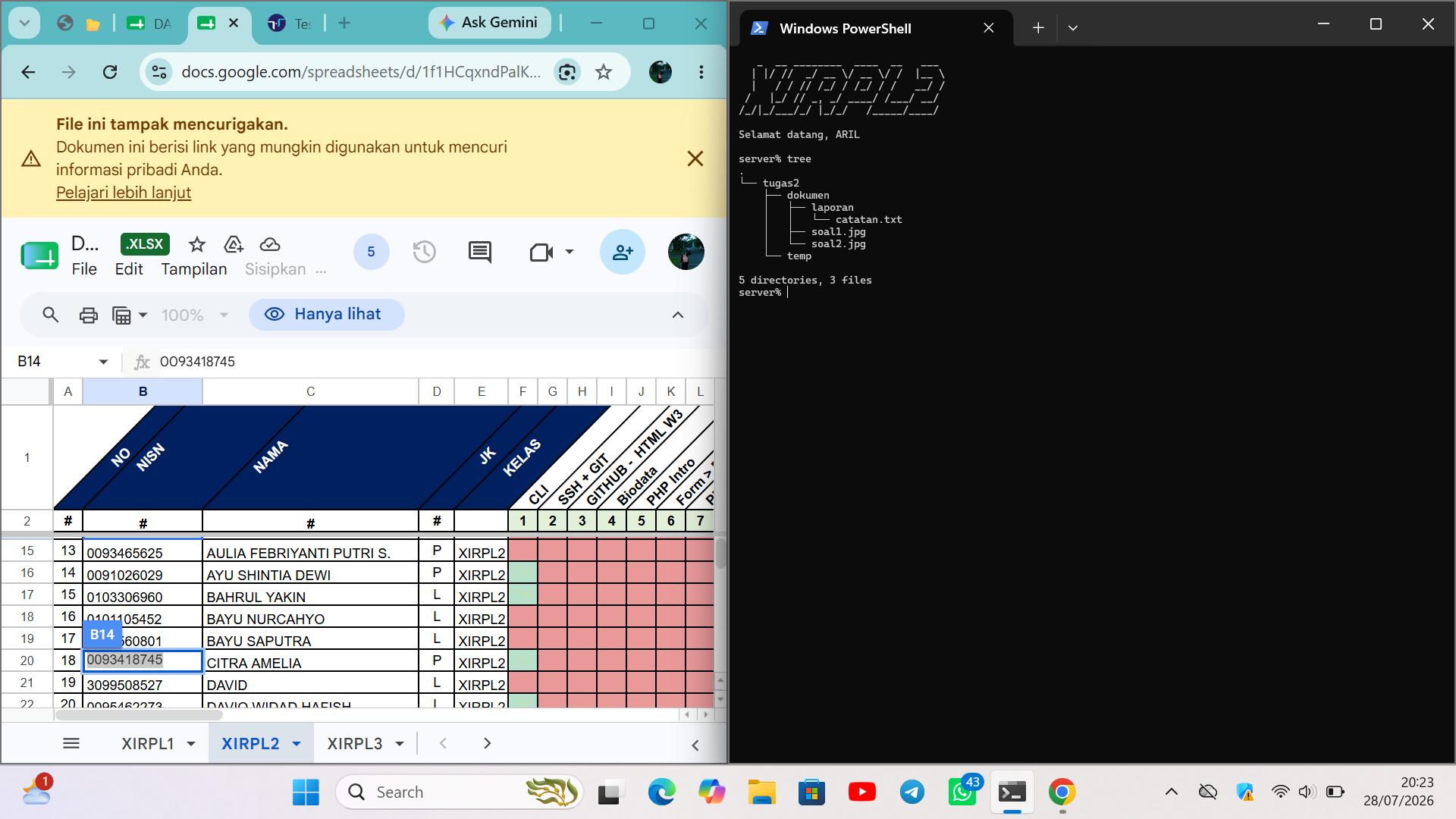Screen dimensions: 1456x819
Task: Reload the Google Sheets page
Action: pyautogui.click(x=110, y=72)
